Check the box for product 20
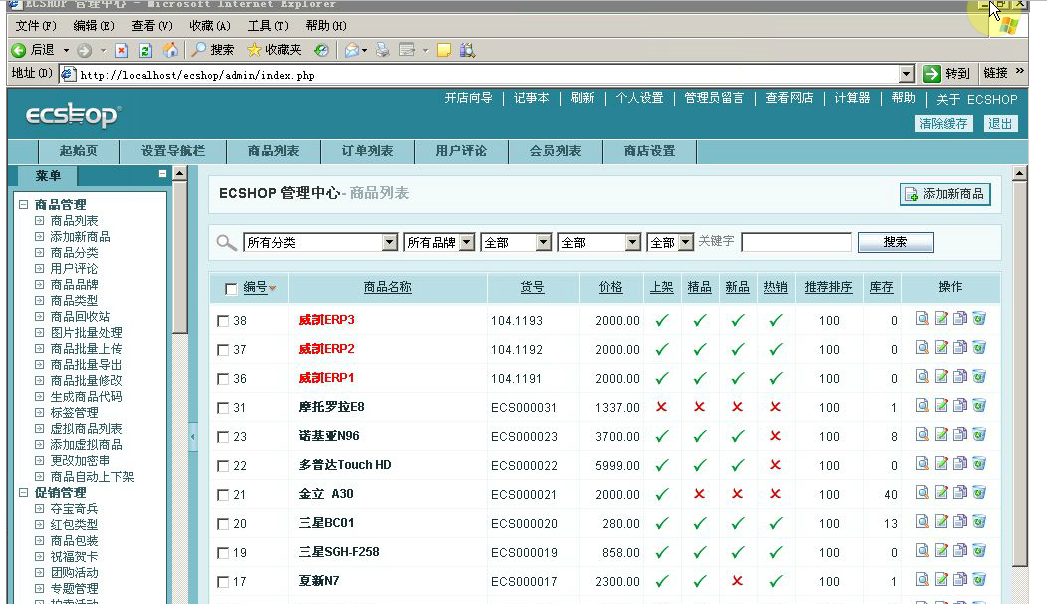The height and width of the screenshot is (604, 1047). tap(223, 524)
